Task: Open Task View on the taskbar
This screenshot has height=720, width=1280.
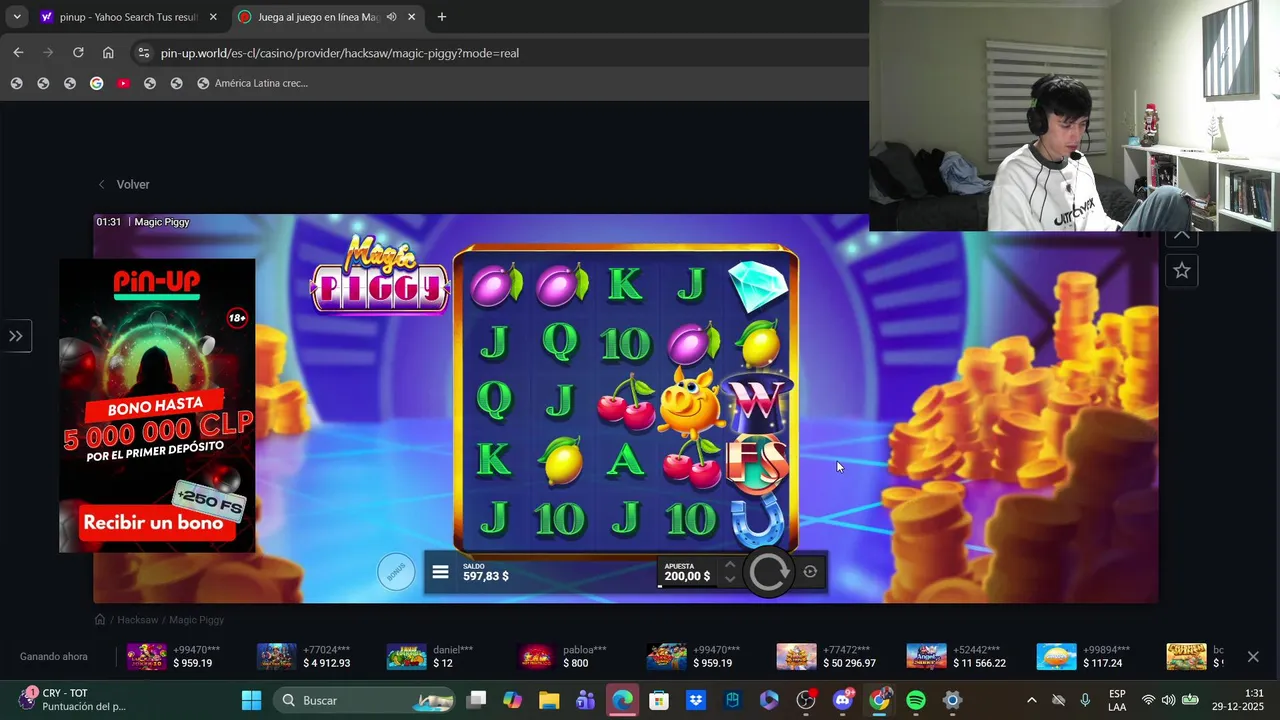Action: pyautogui.click(x=477, y=700)
